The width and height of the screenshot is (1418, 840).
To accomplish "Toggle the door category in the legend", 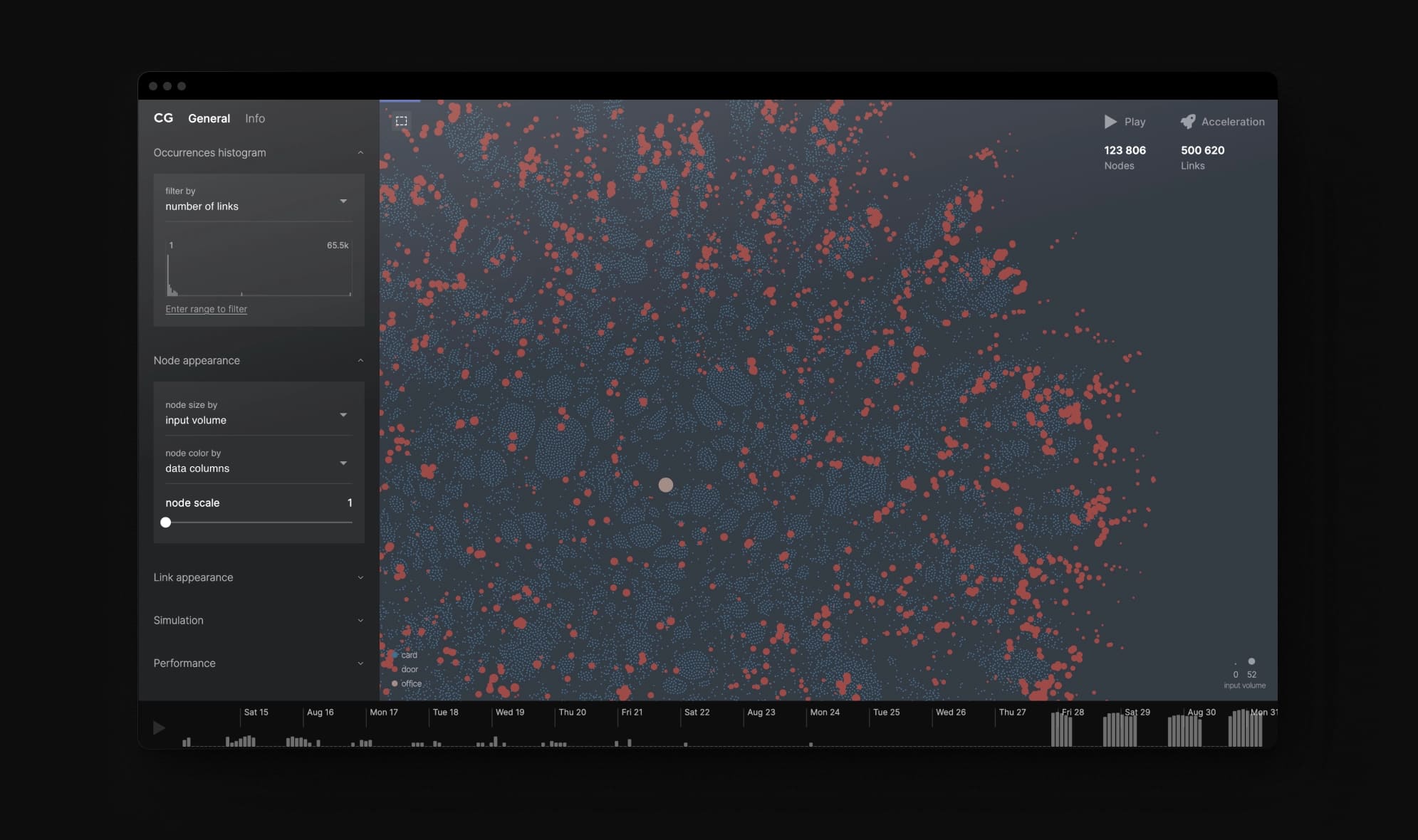I will coord(410,669).
